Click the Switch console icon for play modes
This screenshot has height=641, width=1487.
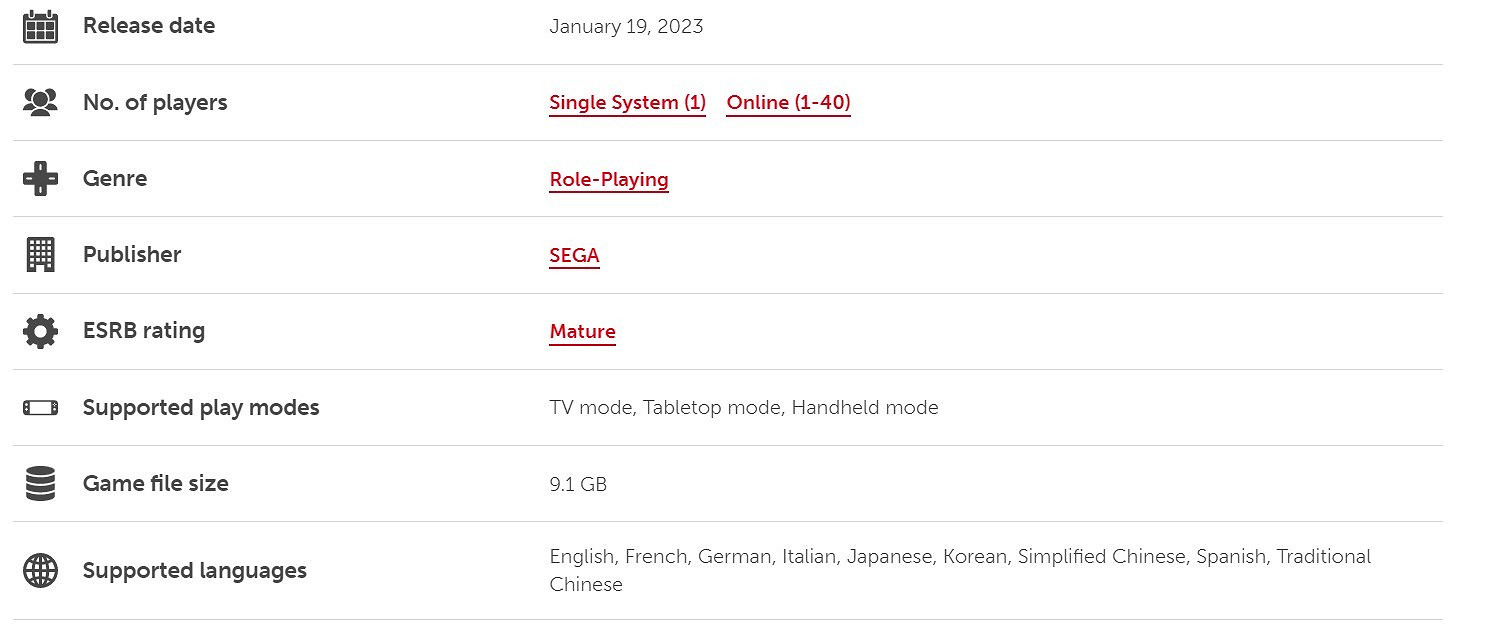coord(40,408)
